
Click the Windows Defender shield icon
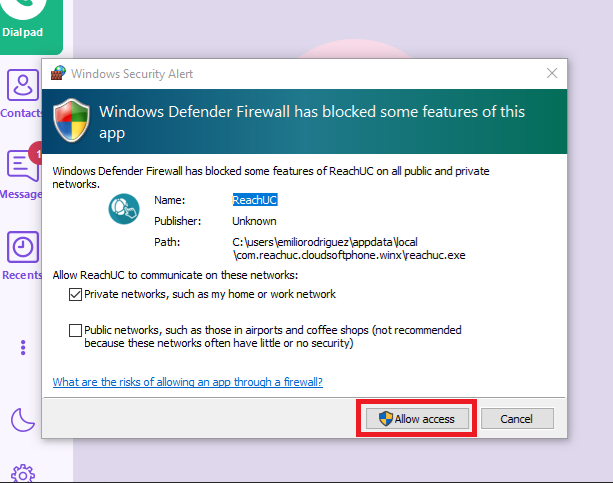pos(71,120)
